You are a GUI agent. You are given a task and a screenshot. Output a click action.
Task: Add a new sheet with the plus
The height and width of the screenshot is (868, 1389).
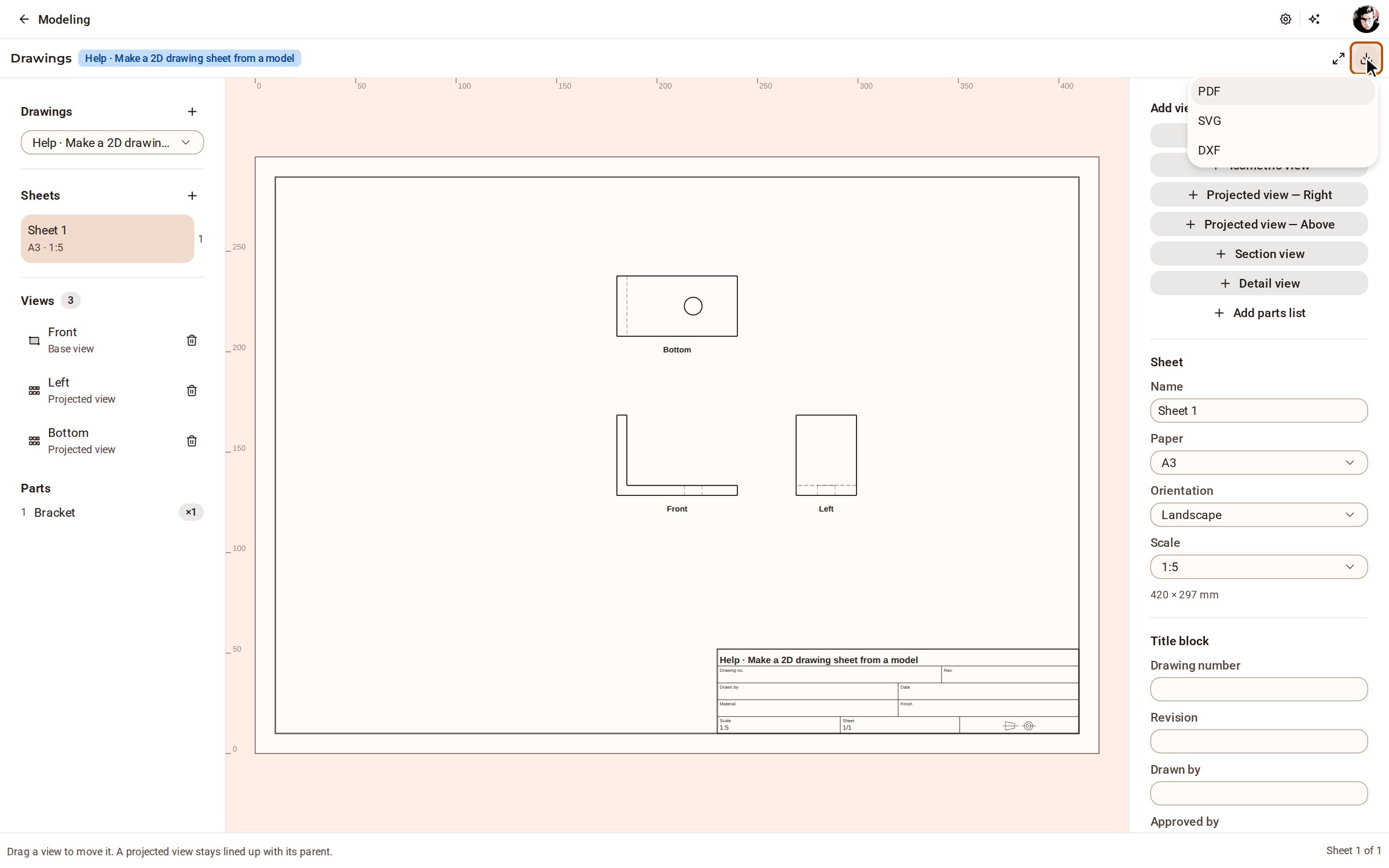[x=192, y=196]
